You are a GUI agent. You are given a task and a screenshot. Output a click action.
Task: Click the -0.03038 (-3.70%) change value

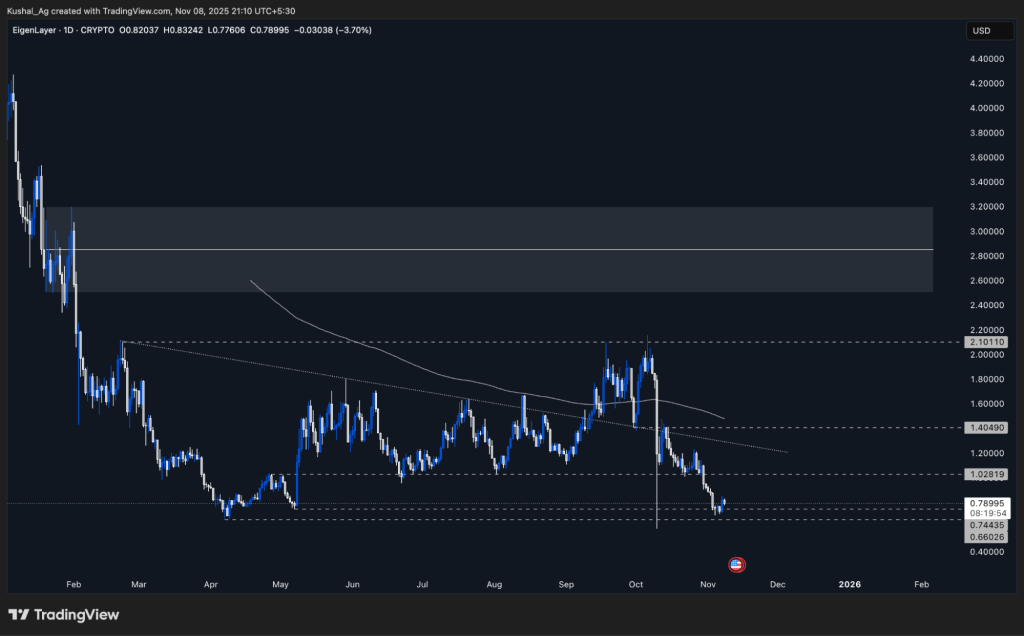[333, 30]
